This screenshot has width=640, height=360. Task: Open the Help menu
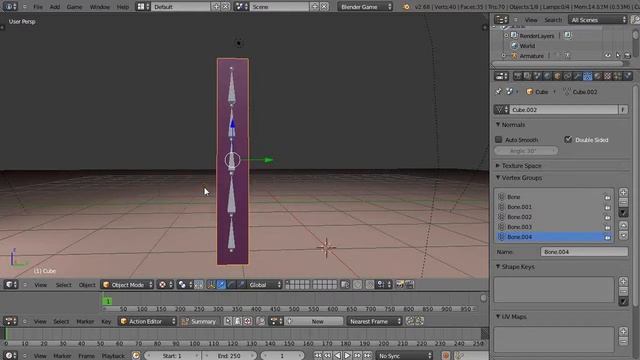point(123,7)
